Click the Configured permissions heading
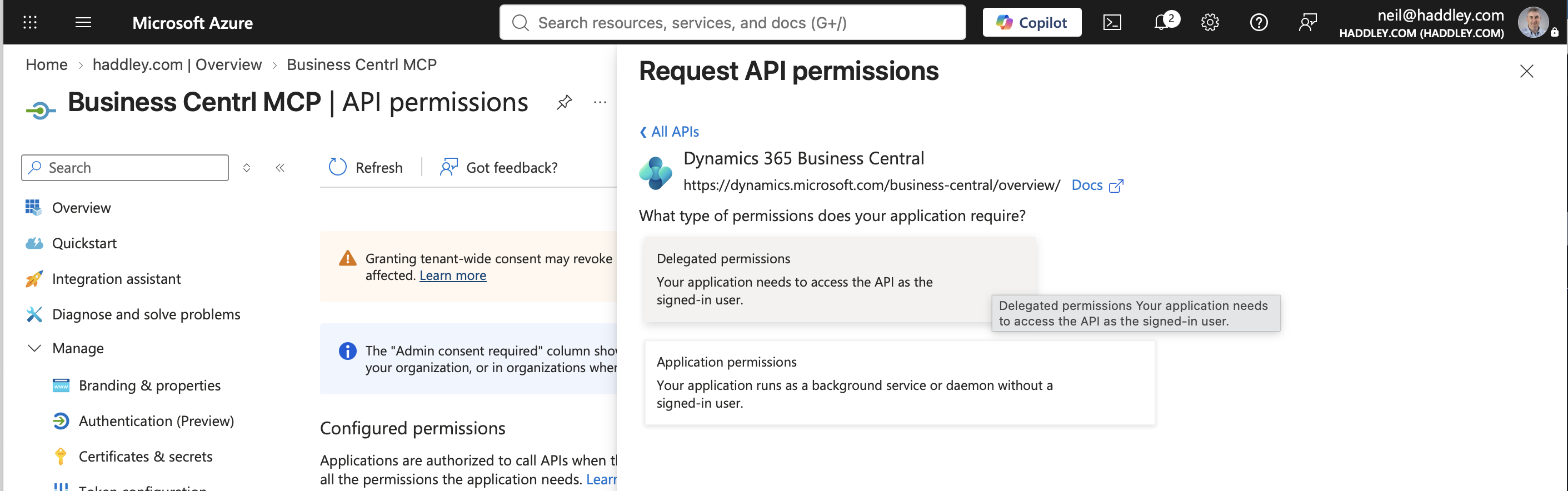Screen dimensions: 1568x491 point(413,428)
